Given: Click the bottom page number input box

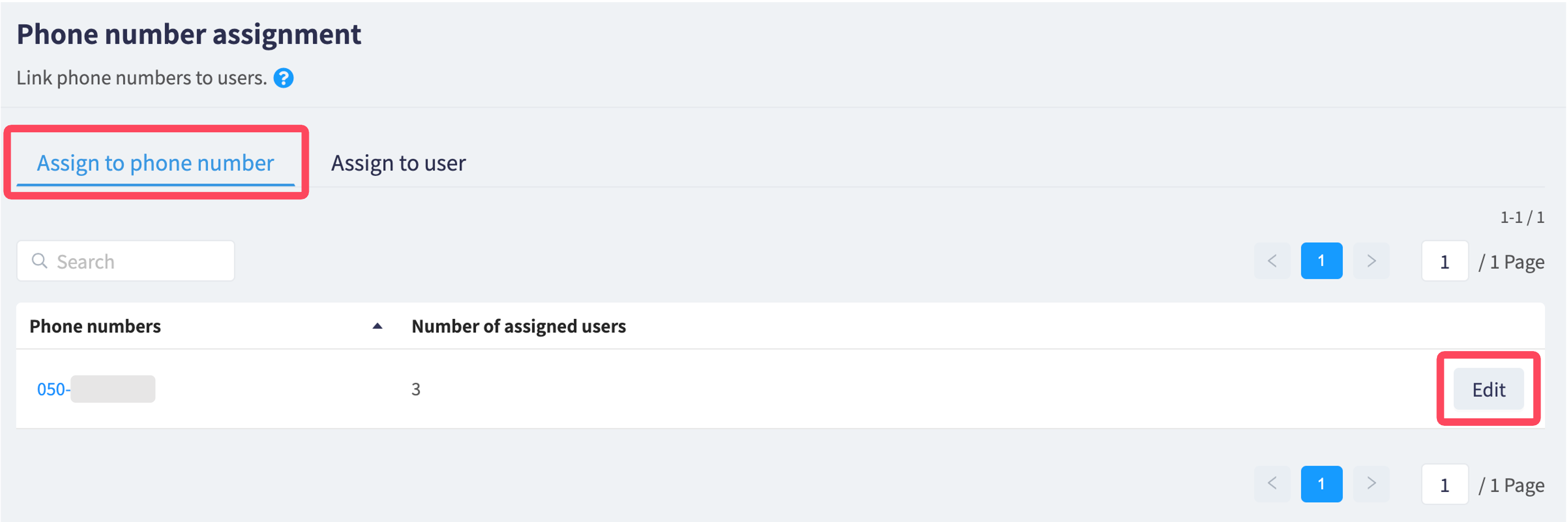Looking at the screenshot, I should point(1444,485).
